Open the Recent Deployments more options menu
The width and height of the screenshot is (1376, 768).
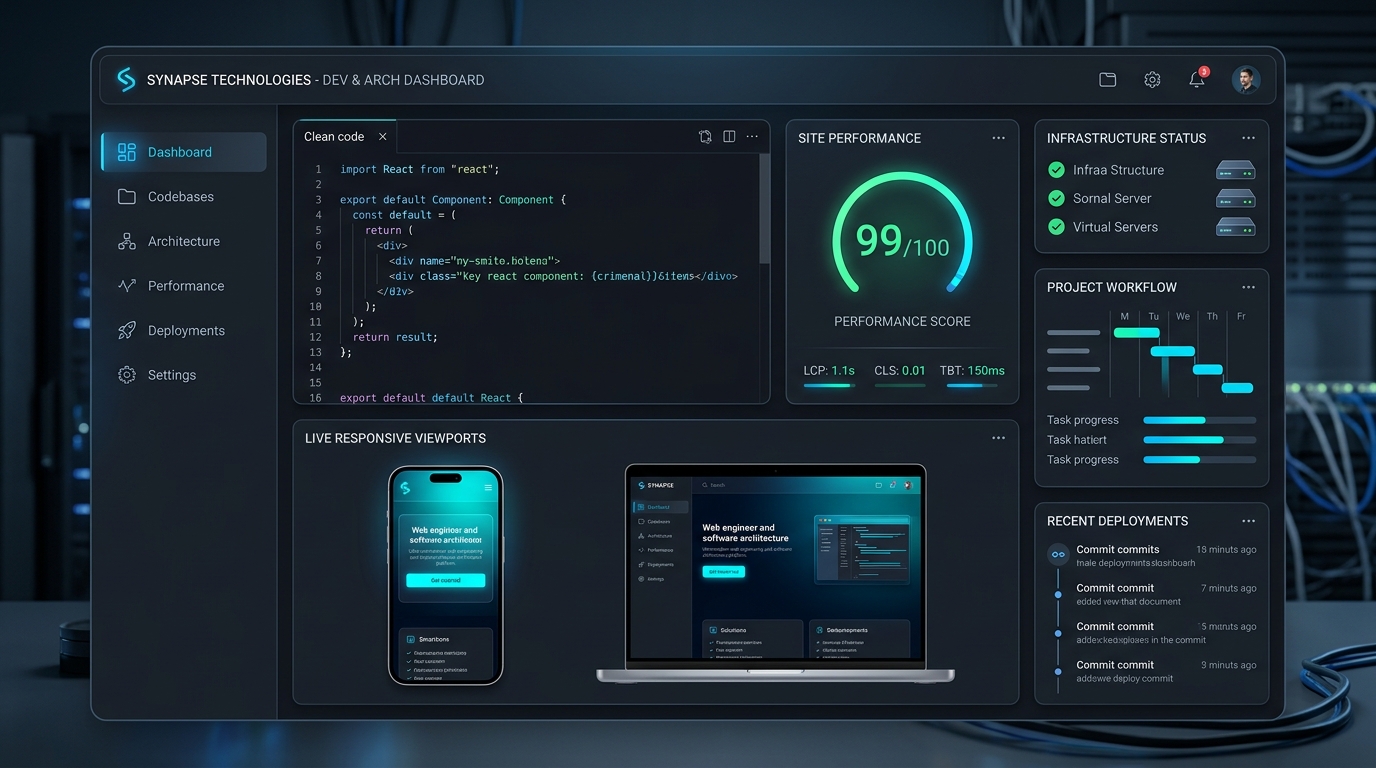point(1248,521)
